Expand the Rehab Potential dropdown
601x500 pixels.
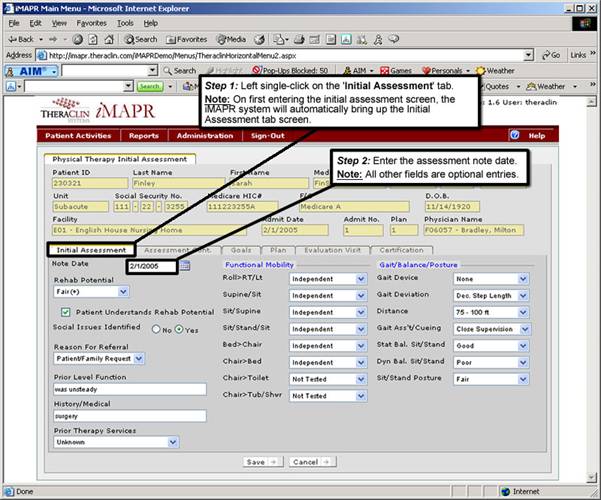coord(123,292)
